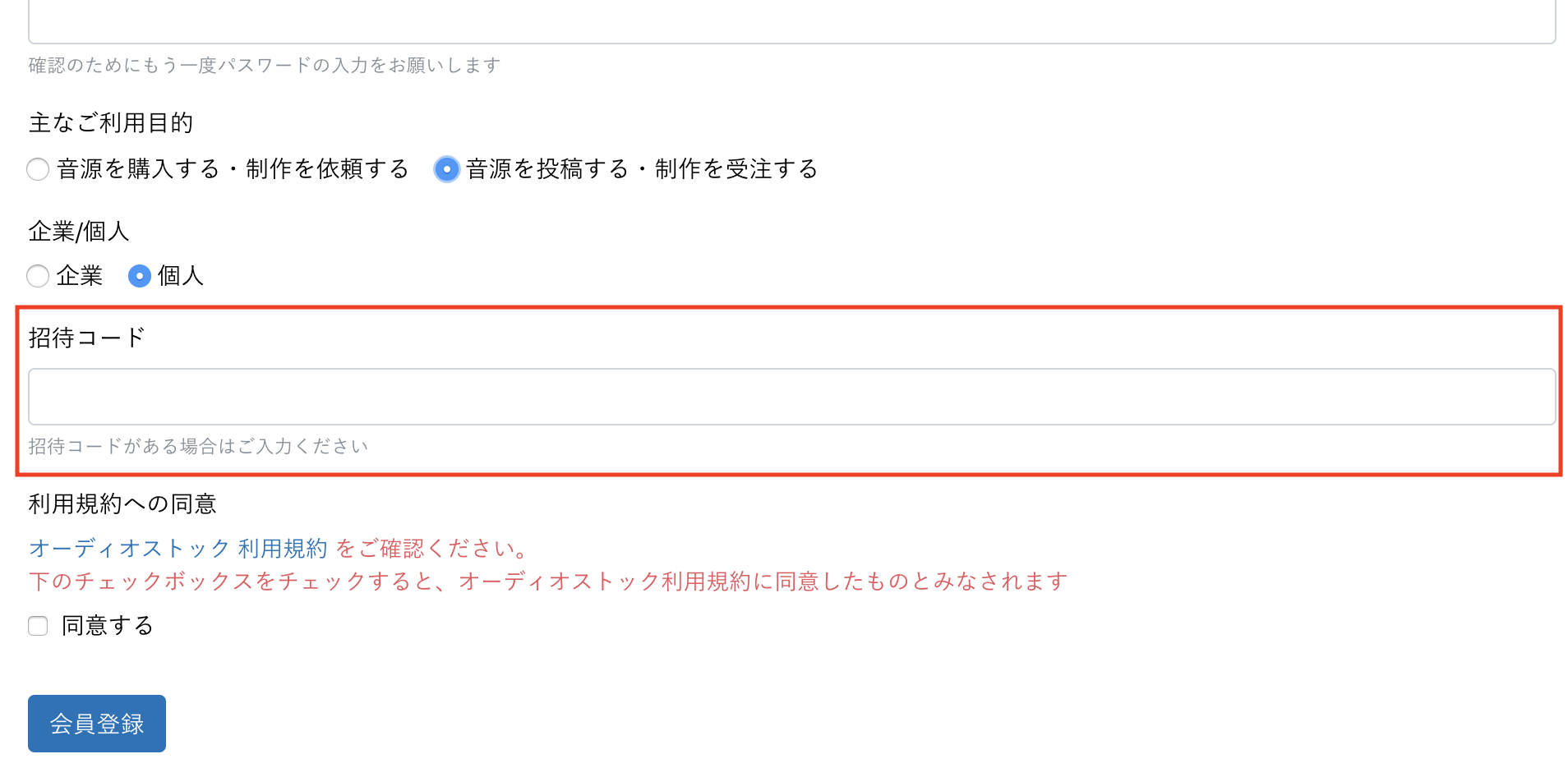Select the 音源を購入する・制作を依頼する radio button
The width and height of the screenshot is (1568, 777).
click(38, 169)
